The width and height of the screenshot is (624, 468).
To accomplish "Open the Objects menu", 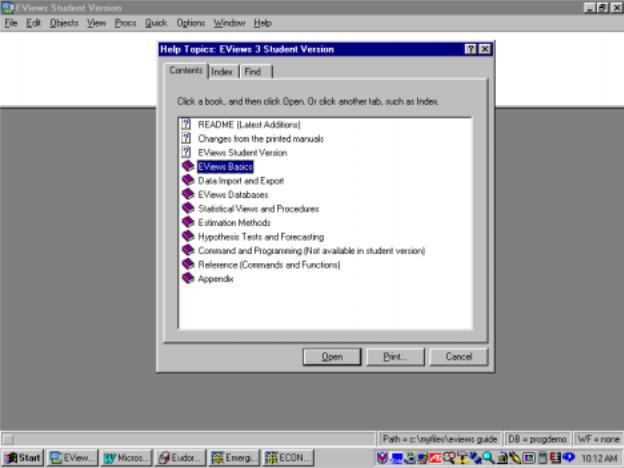I will (64, 23).
